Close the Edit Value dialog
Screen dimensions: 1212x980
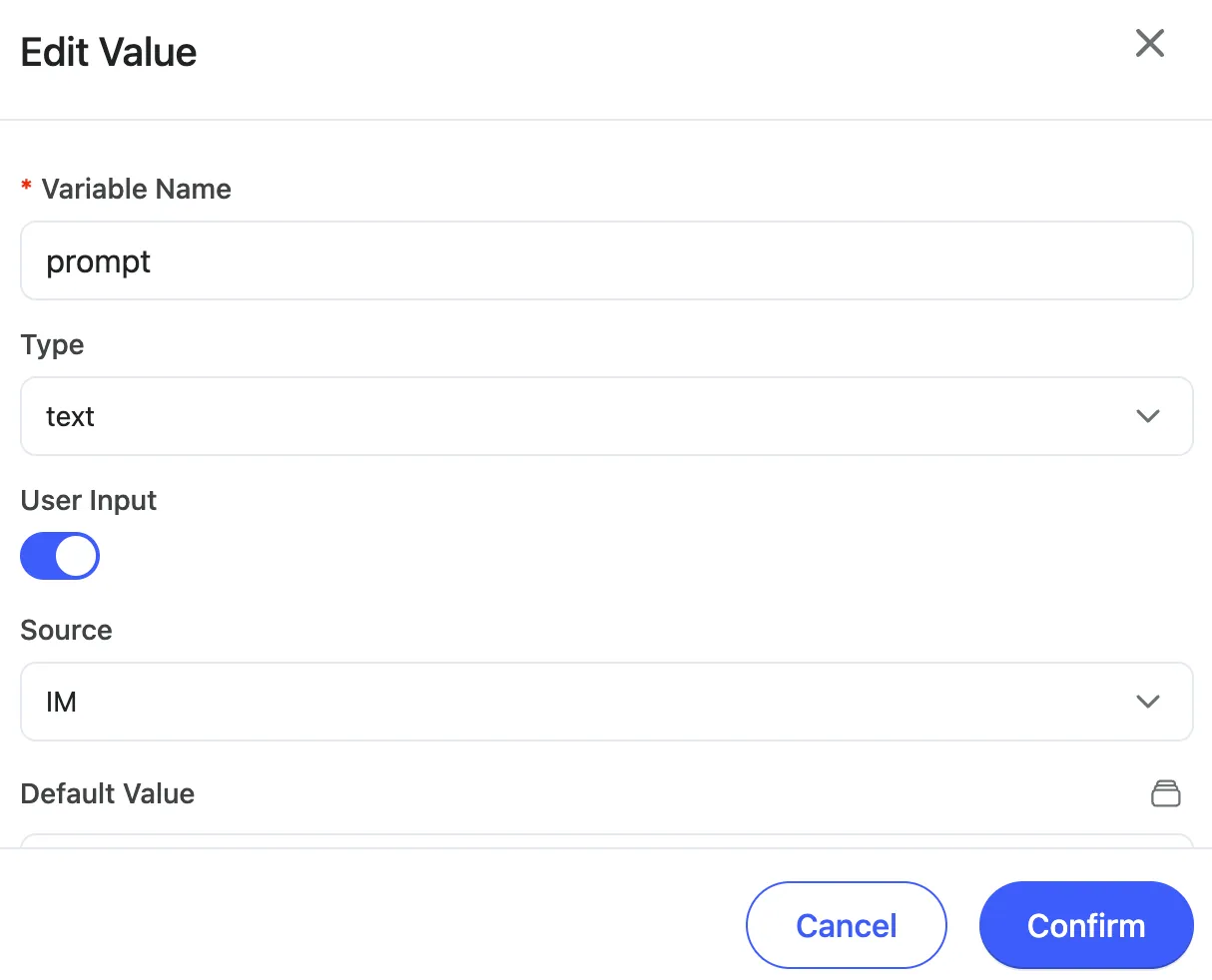tap(1150, 43)
